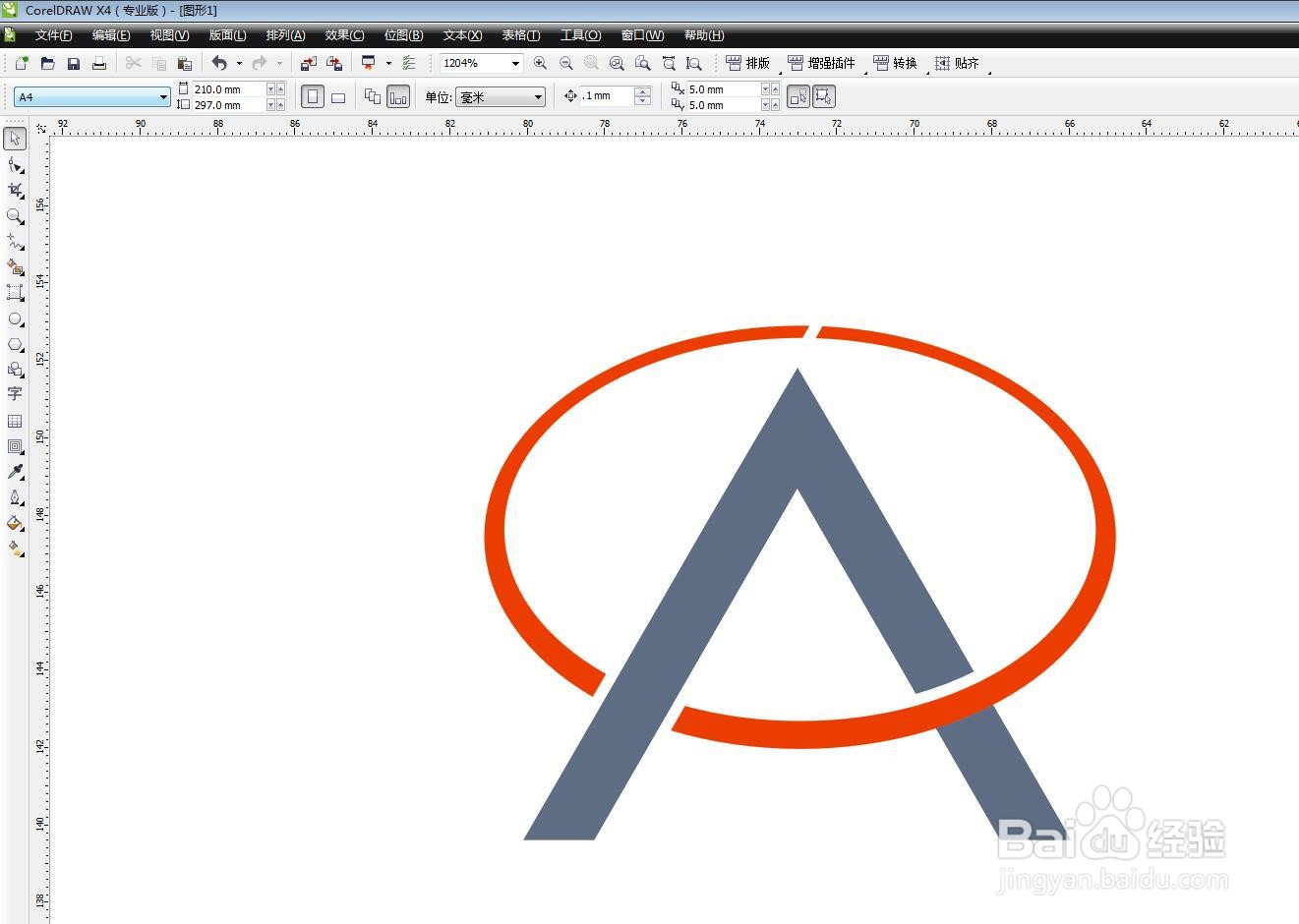The image size is (1299, 924).
Task: Save the document with floppy icon
Action: [x=73, y=63]
